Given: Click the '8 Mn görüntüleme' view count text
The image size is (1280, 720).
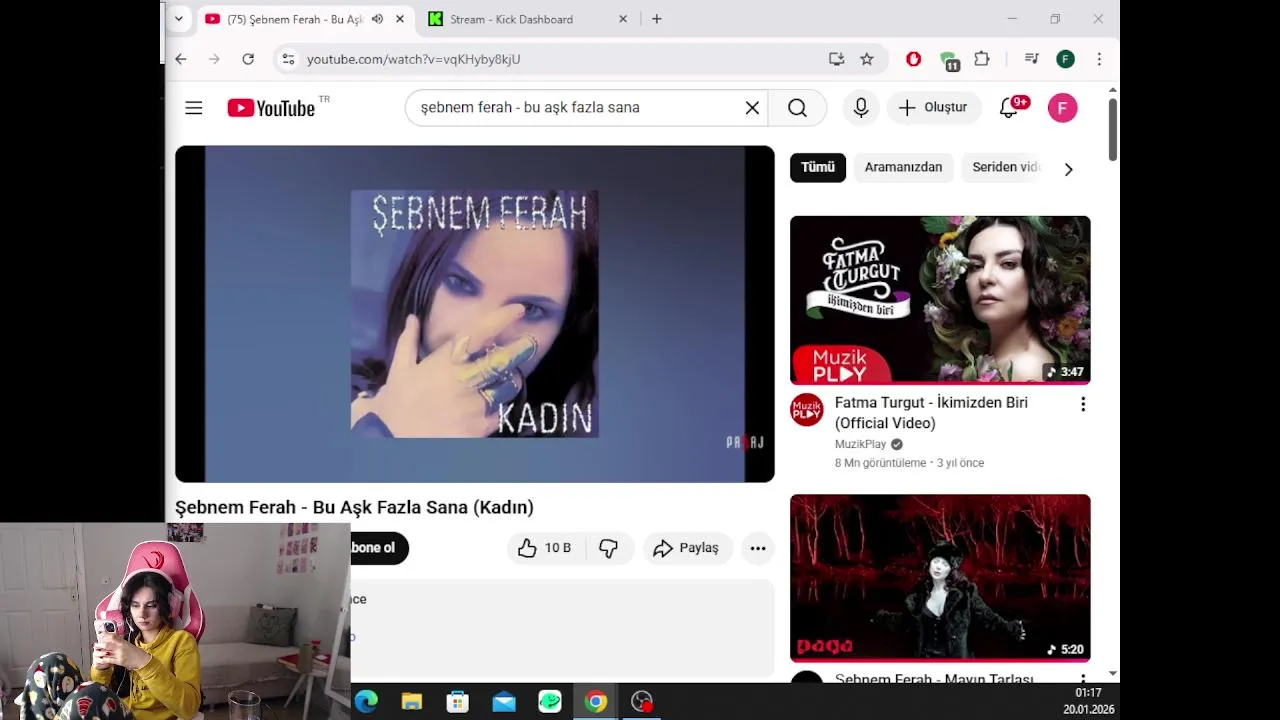Looking at the screenshot, I should tap(880, 463).
